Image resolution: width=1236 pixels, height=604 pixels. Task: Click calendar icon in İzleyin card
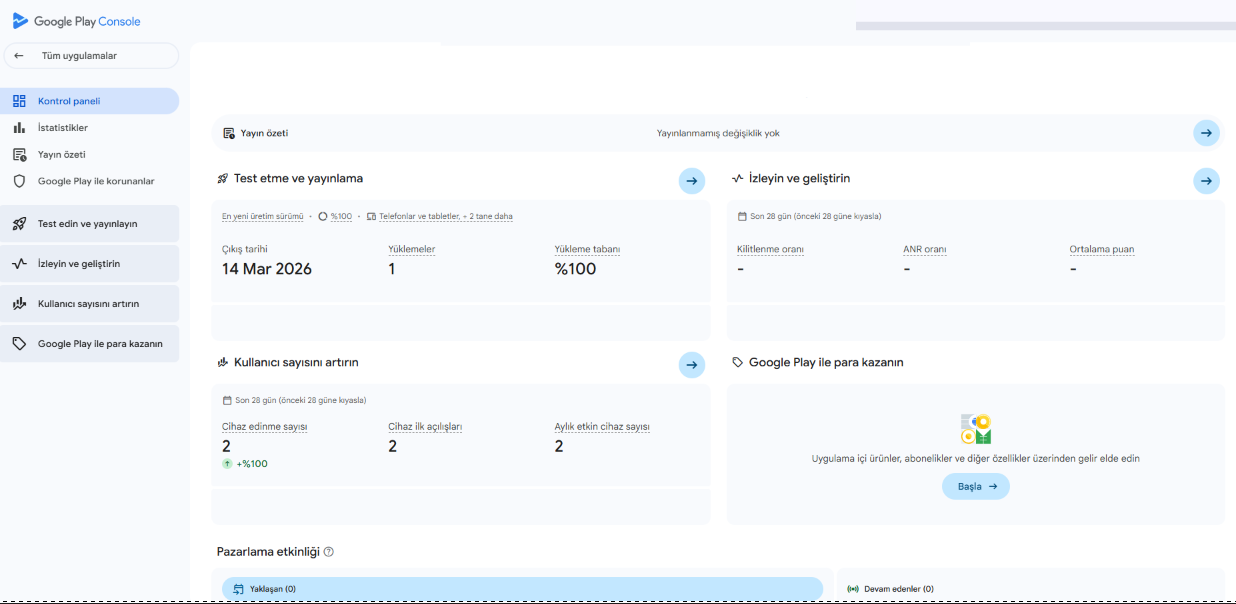click(x=742, y=216)
